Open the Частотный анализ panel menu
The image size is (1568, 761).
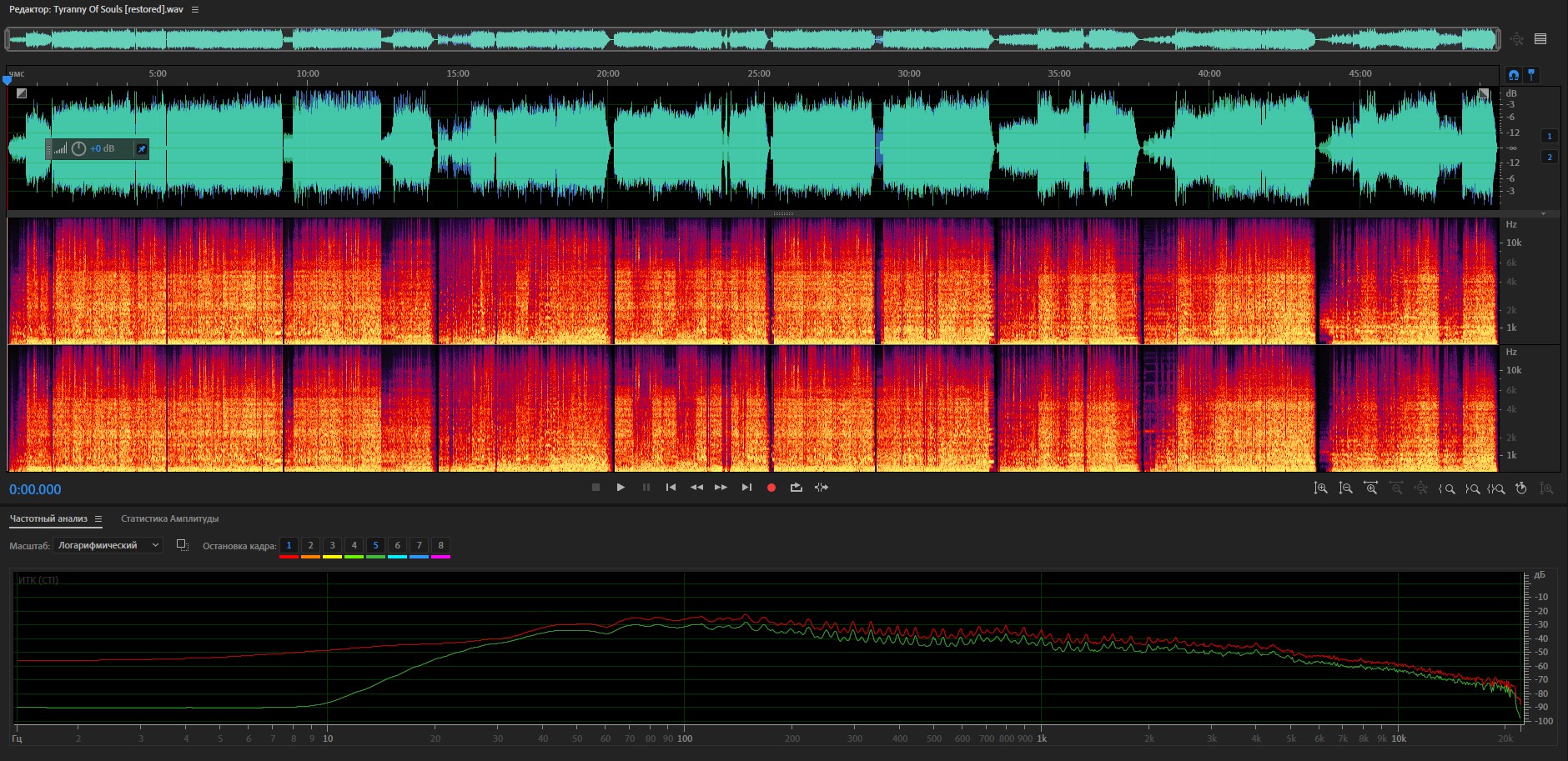pyautogui.click(x=98, y=519)
